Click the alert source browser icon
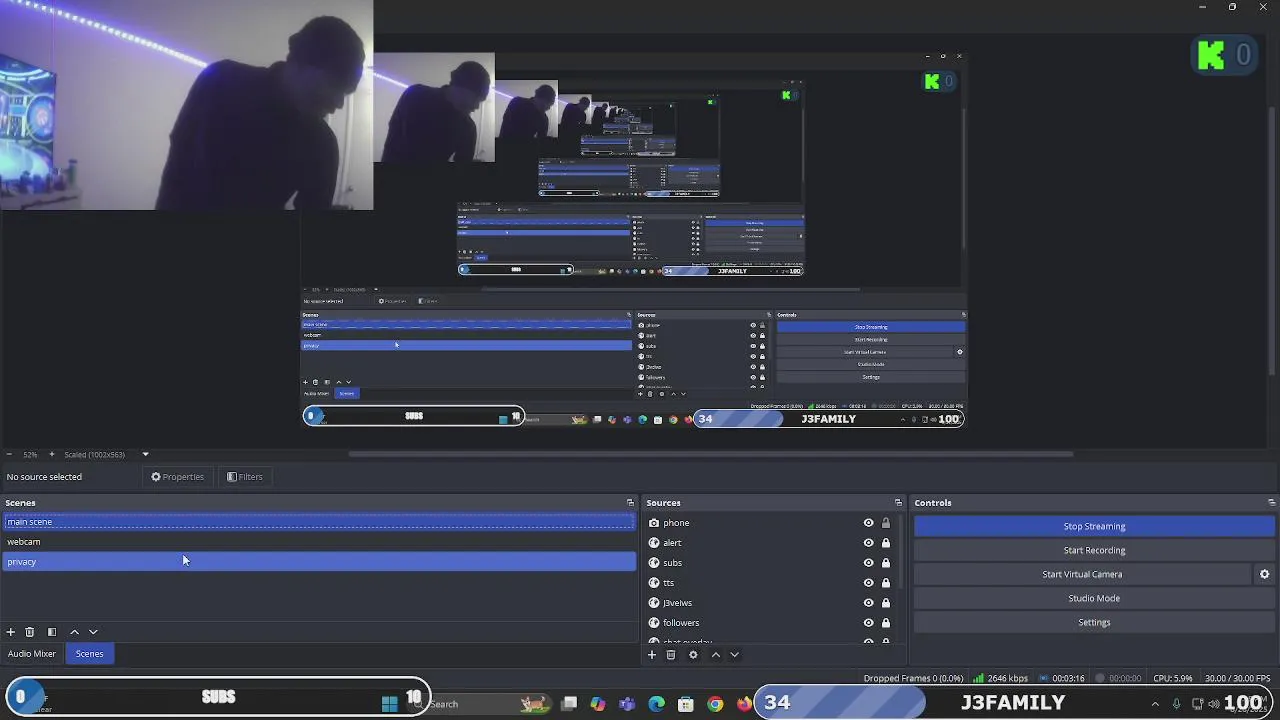The image size is (1280, 720). click(x=654, y=543)
